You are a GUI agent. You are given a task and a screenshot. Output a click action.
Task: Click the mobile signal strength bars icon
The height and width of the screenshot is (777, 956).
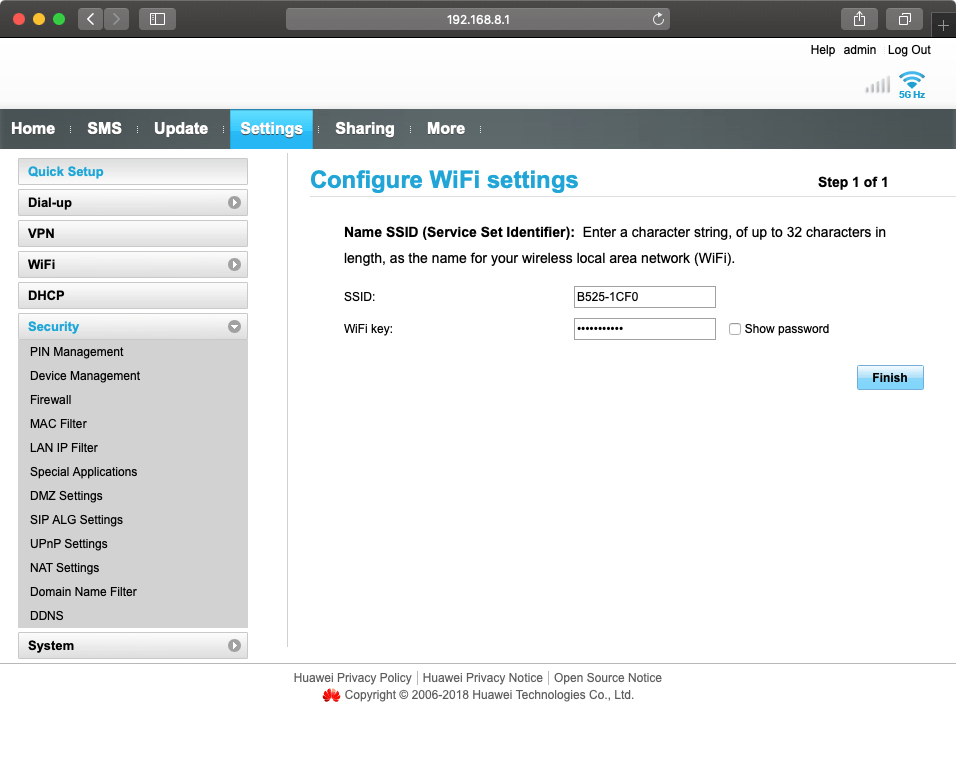coord(877,86)
